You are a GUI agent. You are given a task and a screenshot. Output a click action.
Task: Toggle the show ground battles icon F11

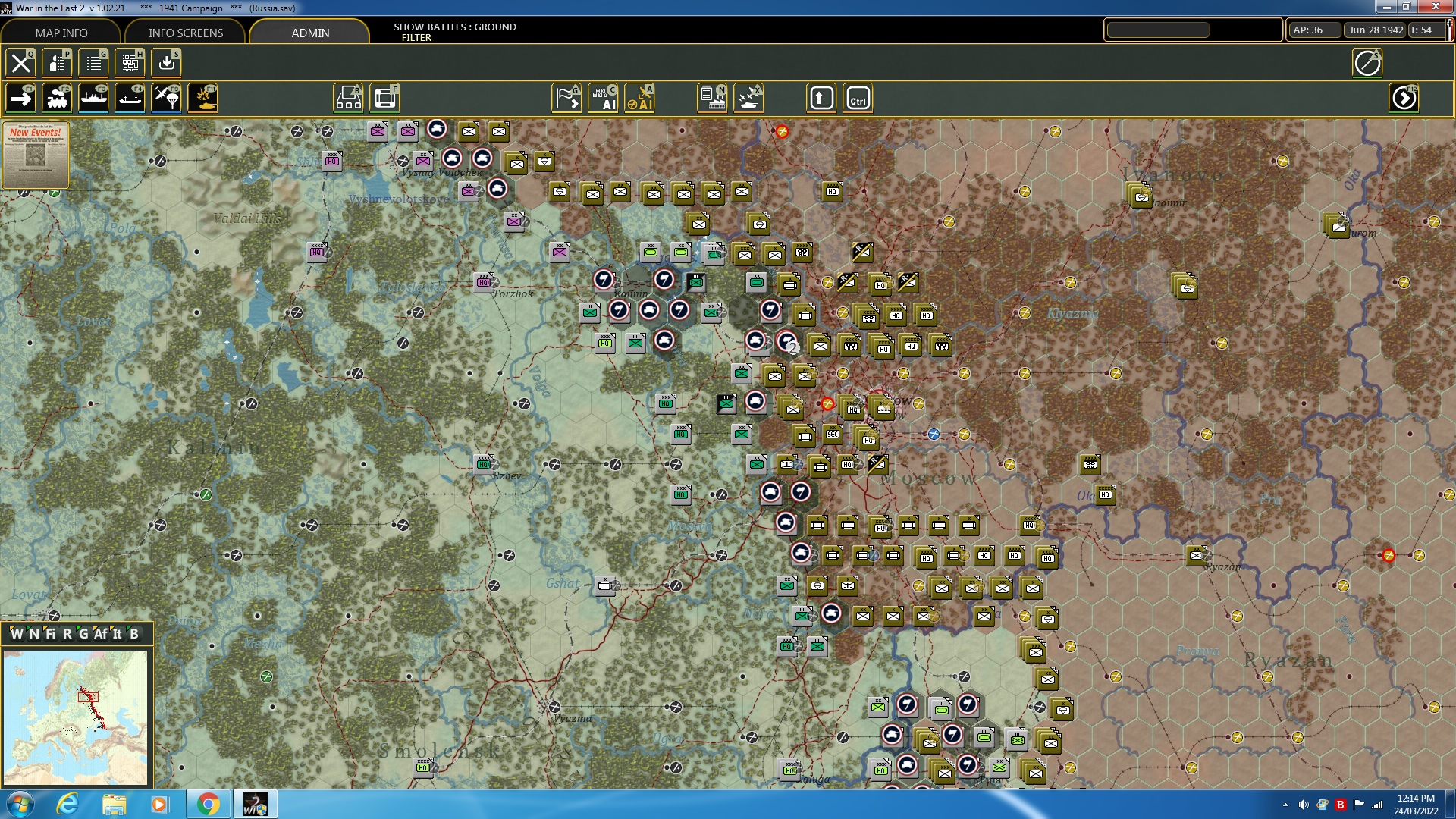(x=202, y=99)
